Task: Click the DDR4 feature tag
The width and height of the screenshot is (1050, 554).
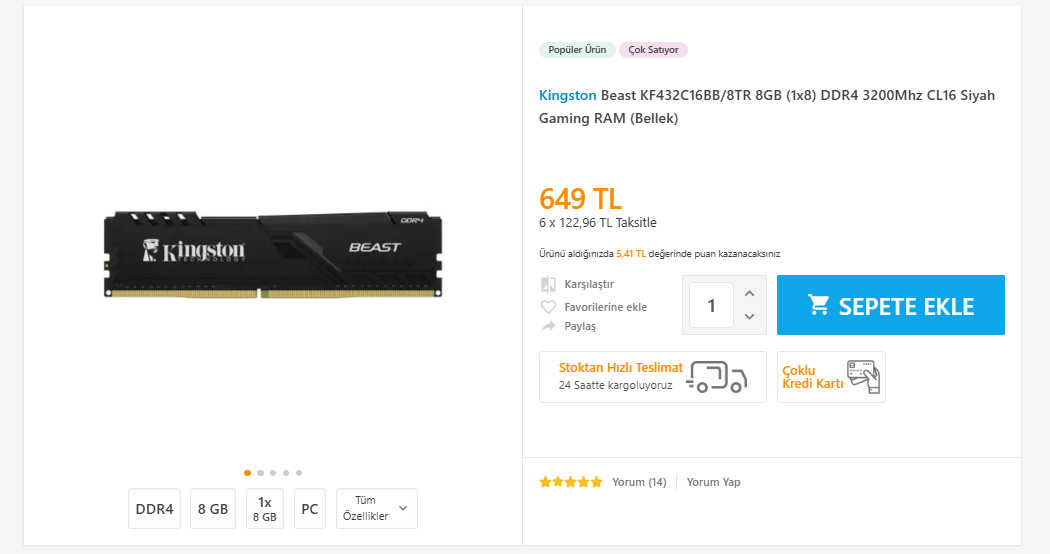Action: pos(155,509)
